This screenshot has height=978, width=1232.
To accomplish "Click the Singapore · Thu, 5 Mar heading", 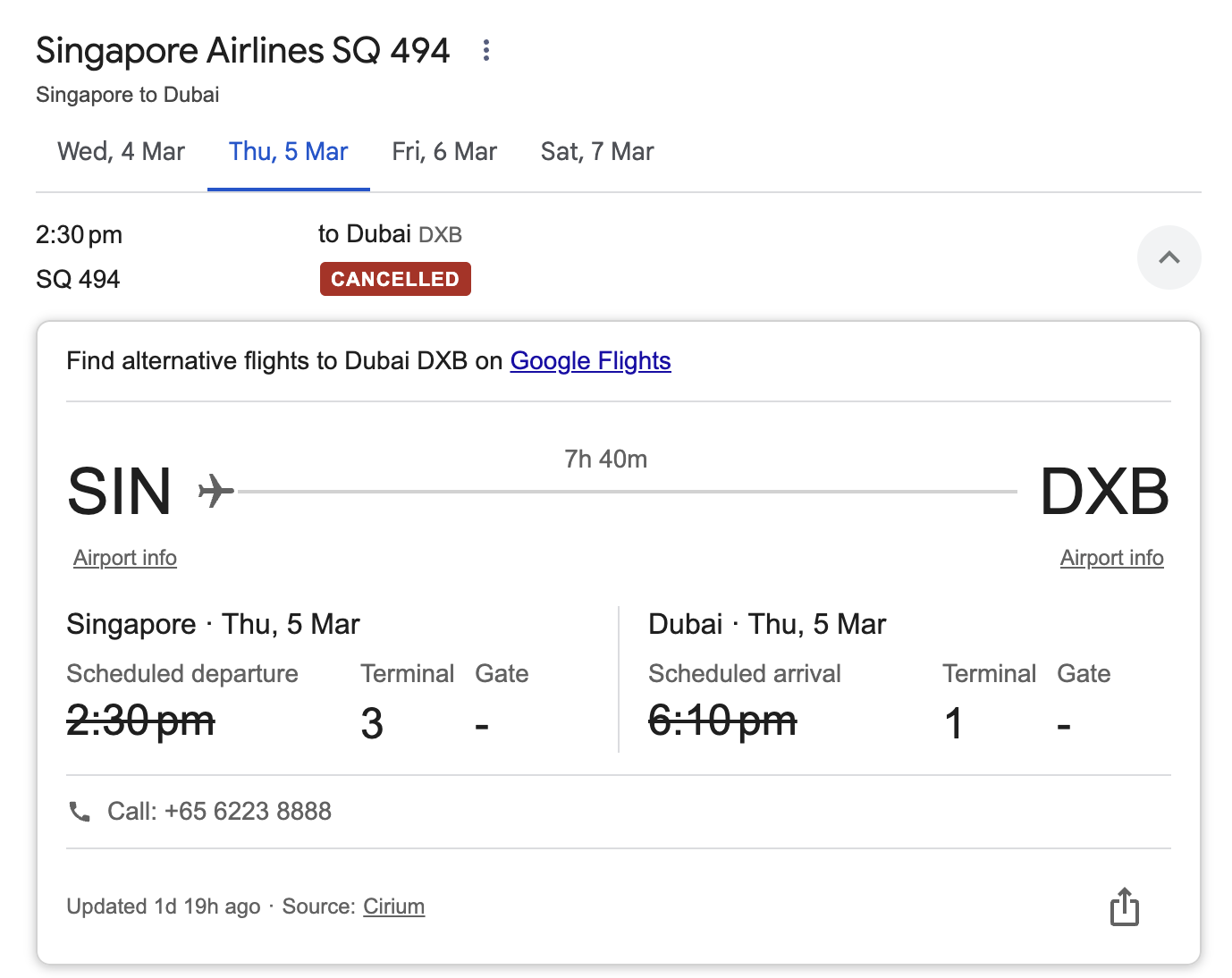I will [x=213, y=624].
